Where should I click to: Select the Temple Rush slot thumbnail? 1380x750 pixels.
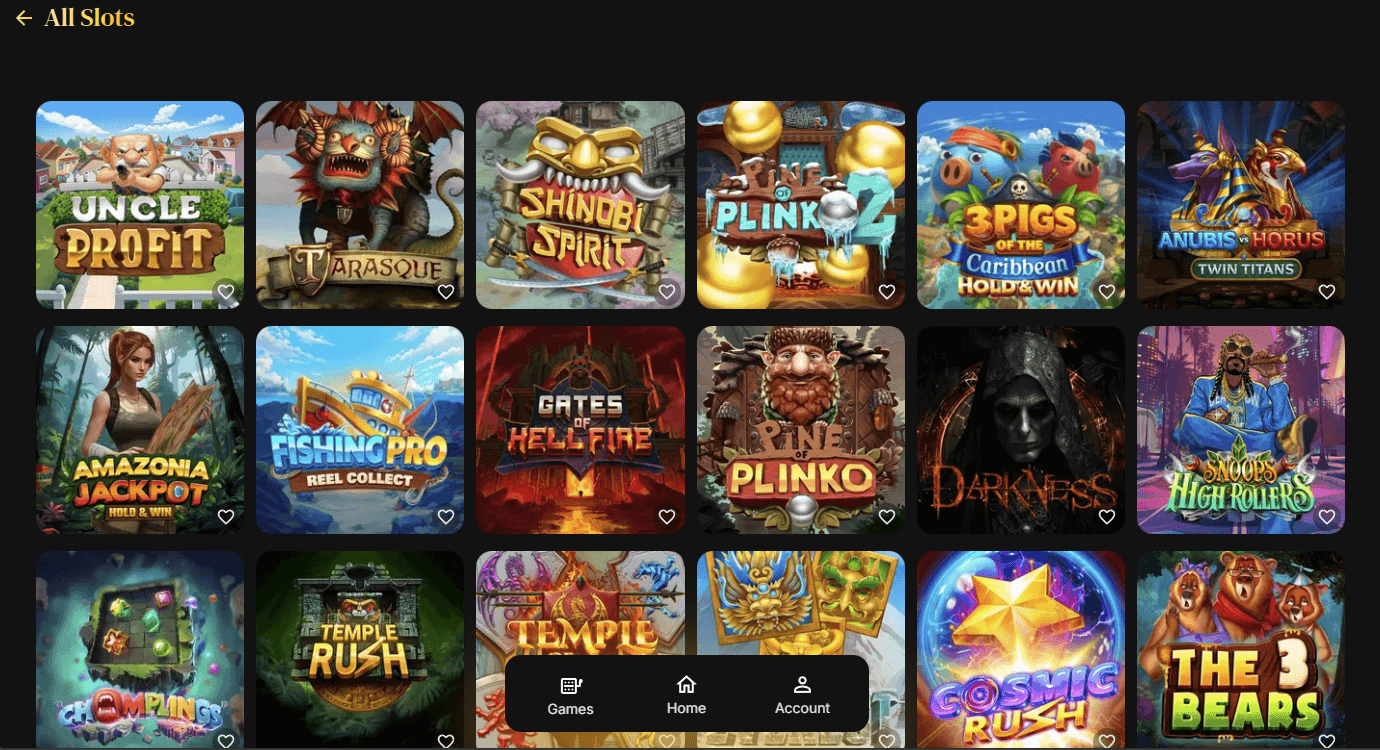[x=360, y=650]
